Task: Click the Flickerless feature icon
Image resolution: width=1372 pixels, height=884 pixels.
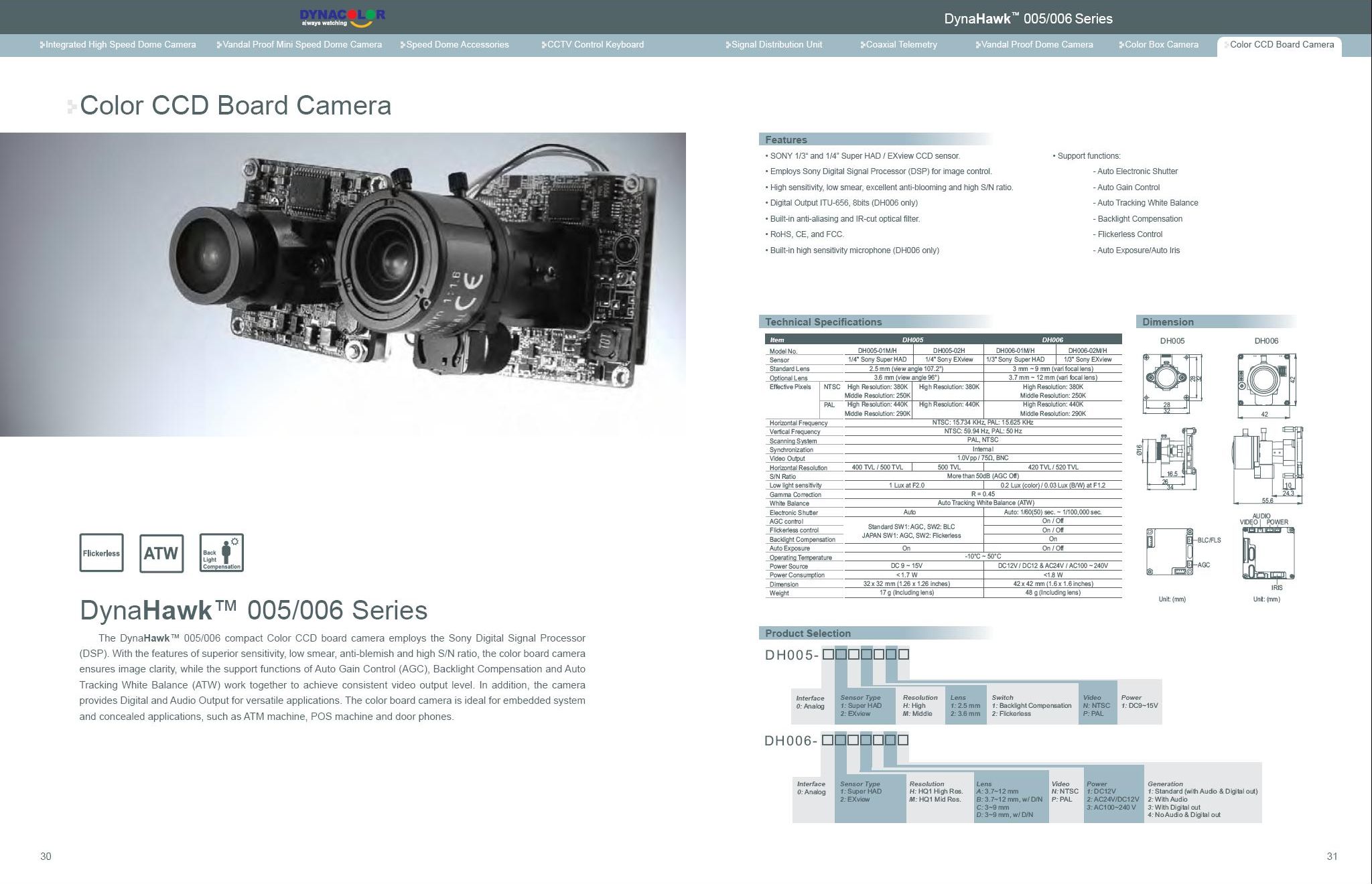Action: coord(101,553)
